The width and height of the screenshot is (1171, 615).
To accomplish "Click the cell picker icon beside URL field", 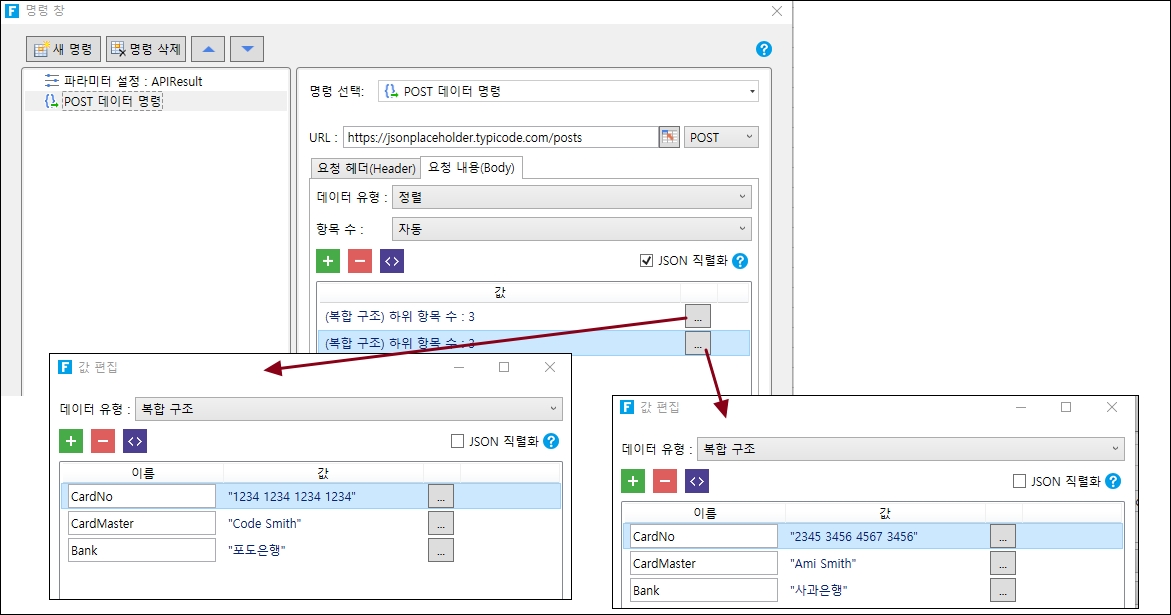I will (x=669, y=137).
